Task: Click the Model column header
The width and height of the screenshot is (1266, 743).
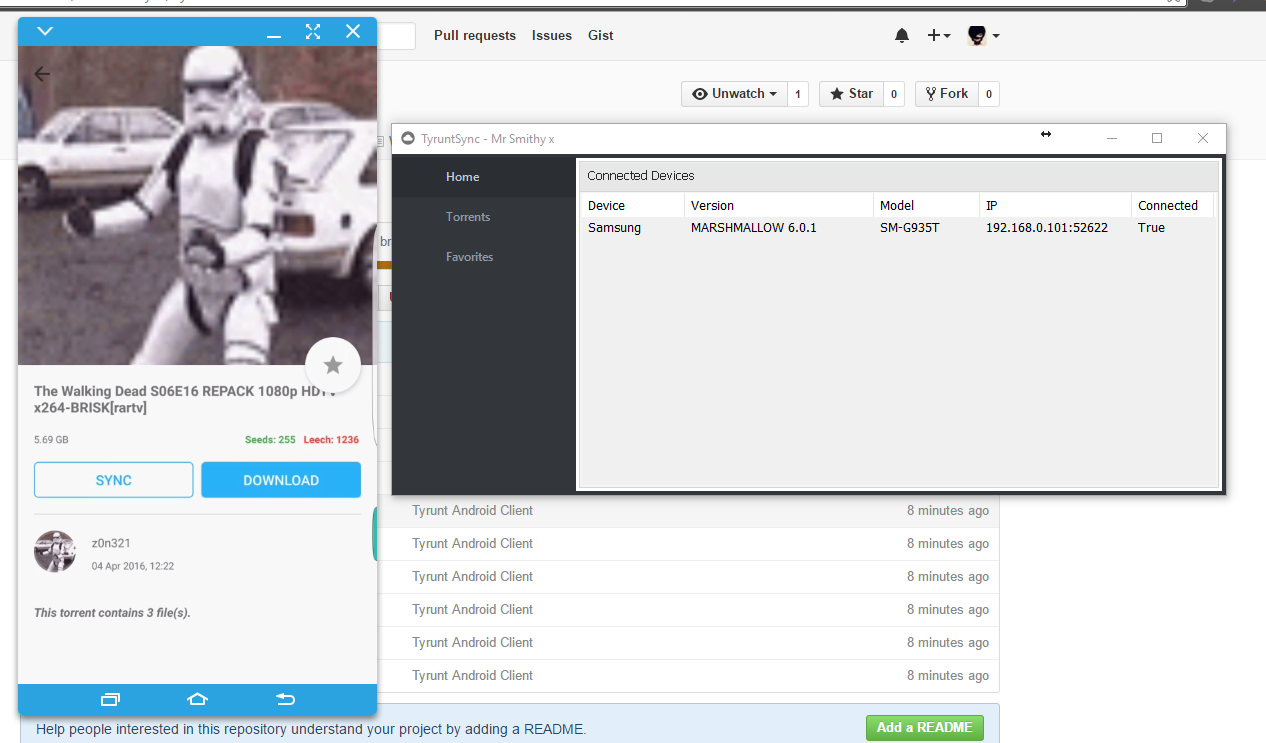Action: point(926,205)
